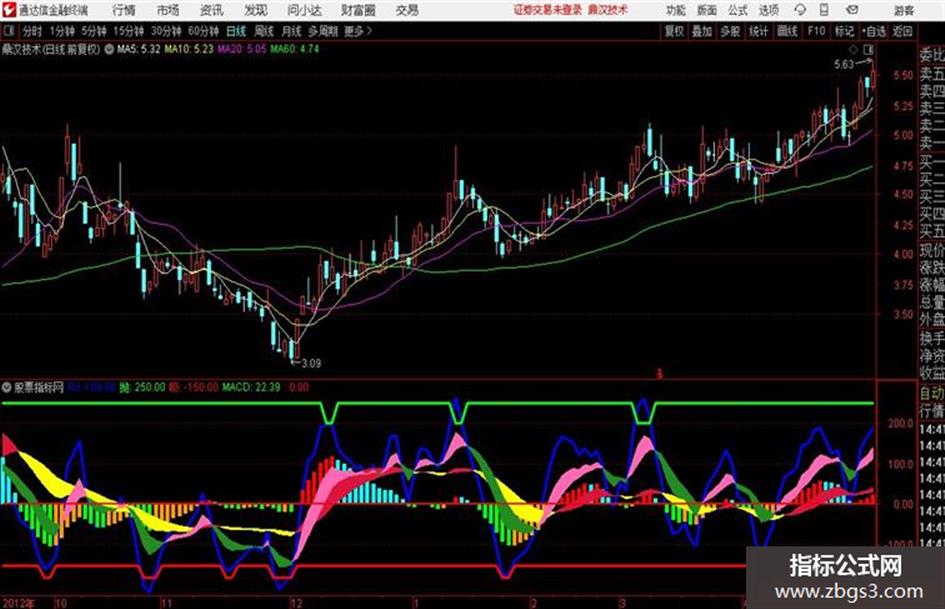Switch to the 1分钟 period tab

tap(61, 31)
